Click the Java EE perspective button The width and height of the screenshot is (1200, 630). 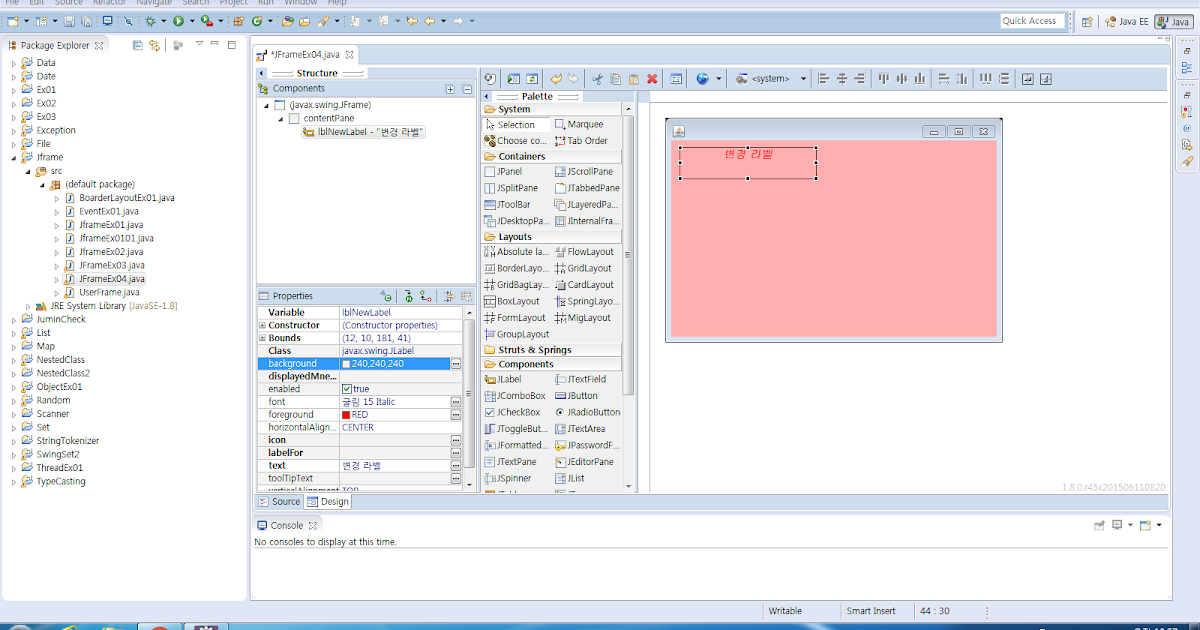pos(1125,20)
